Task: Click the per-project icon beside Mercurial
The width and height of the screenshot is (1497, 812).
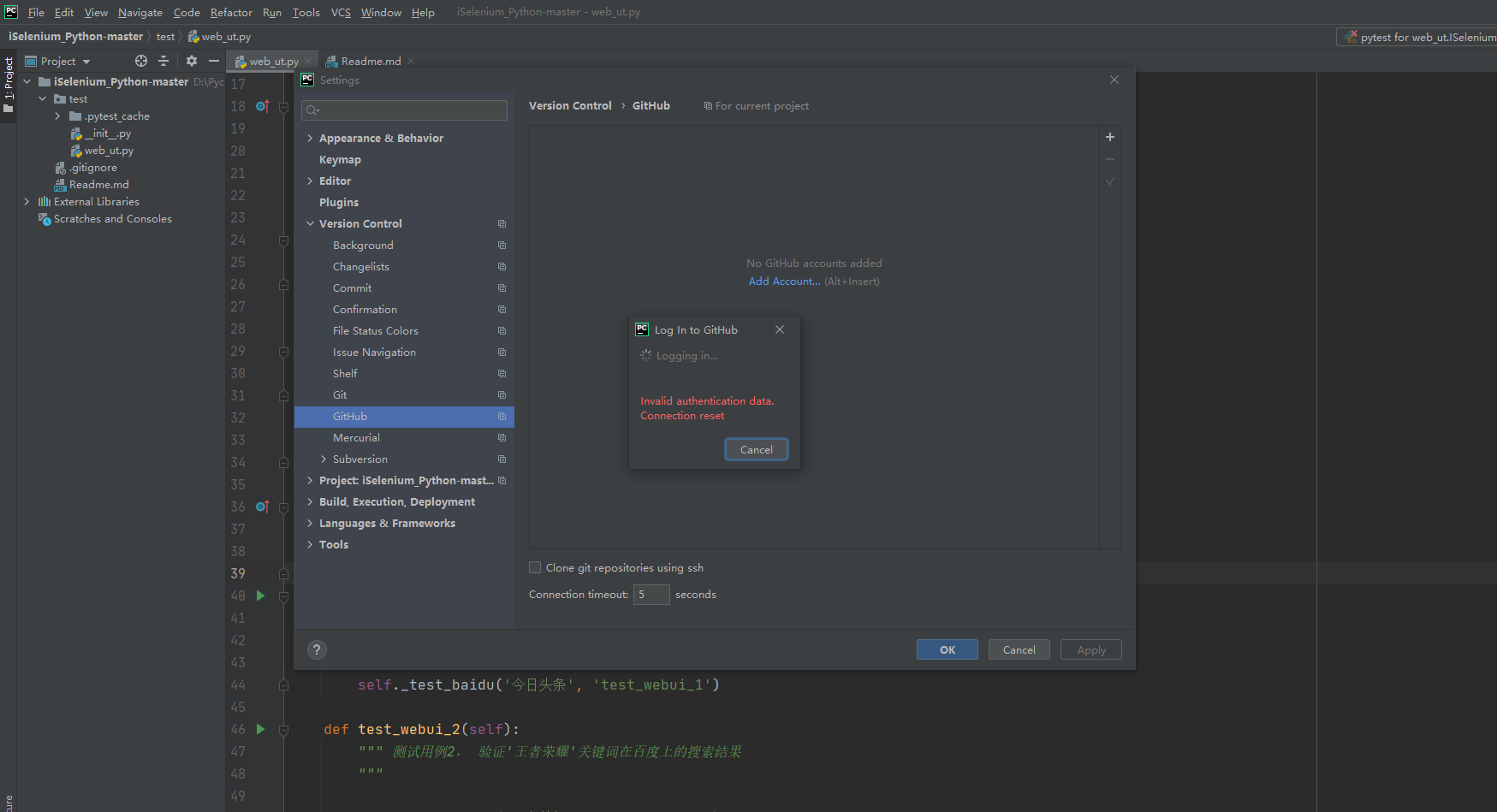Action: coord(502,438)
